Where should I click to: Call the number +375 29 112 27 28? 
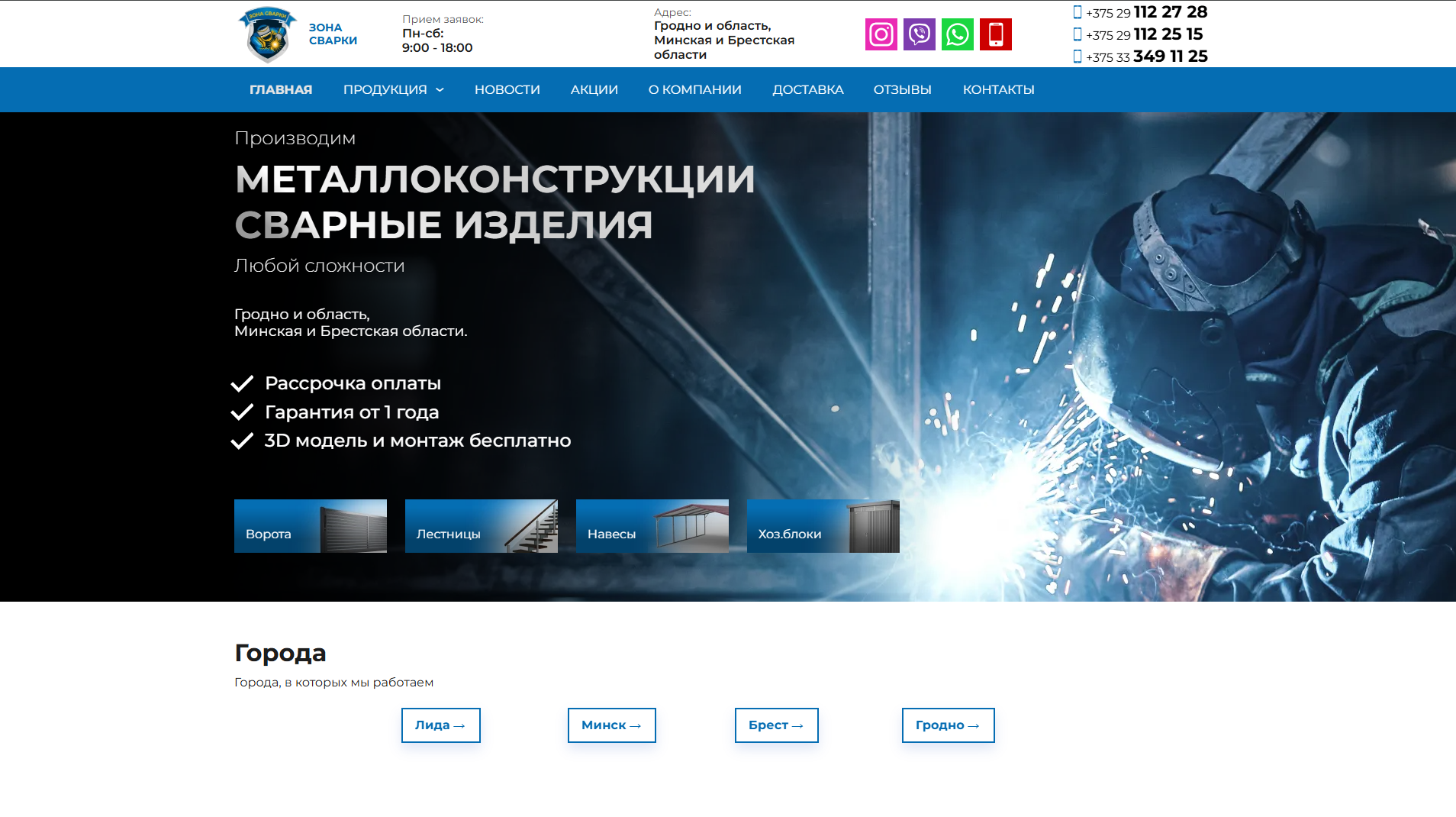(x=1146, y=12)
